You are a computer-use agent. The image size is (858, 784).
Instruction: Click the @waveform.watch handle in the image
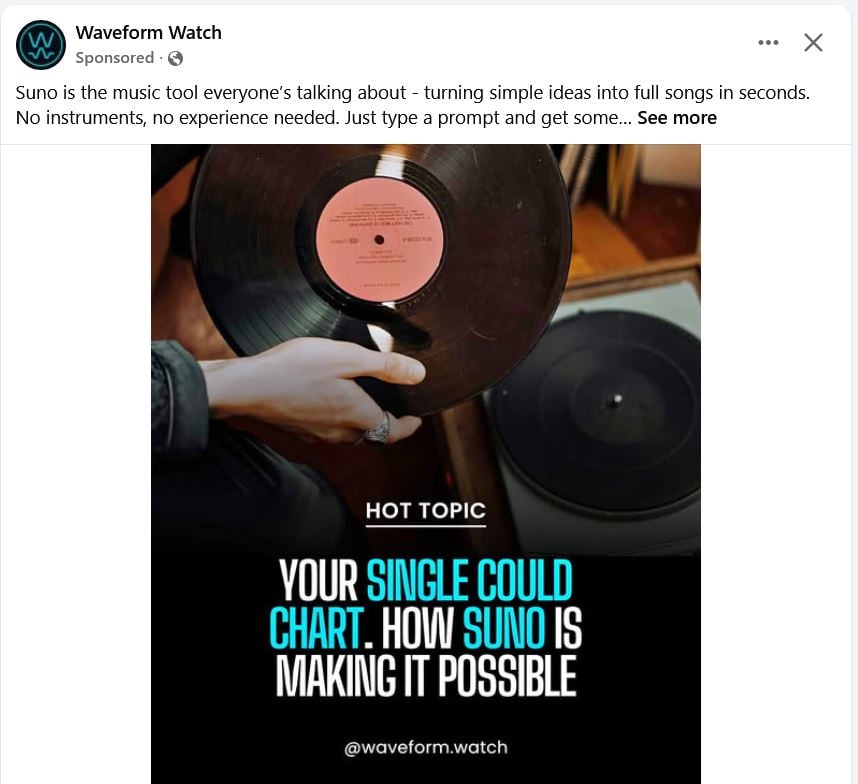point(426,747)
